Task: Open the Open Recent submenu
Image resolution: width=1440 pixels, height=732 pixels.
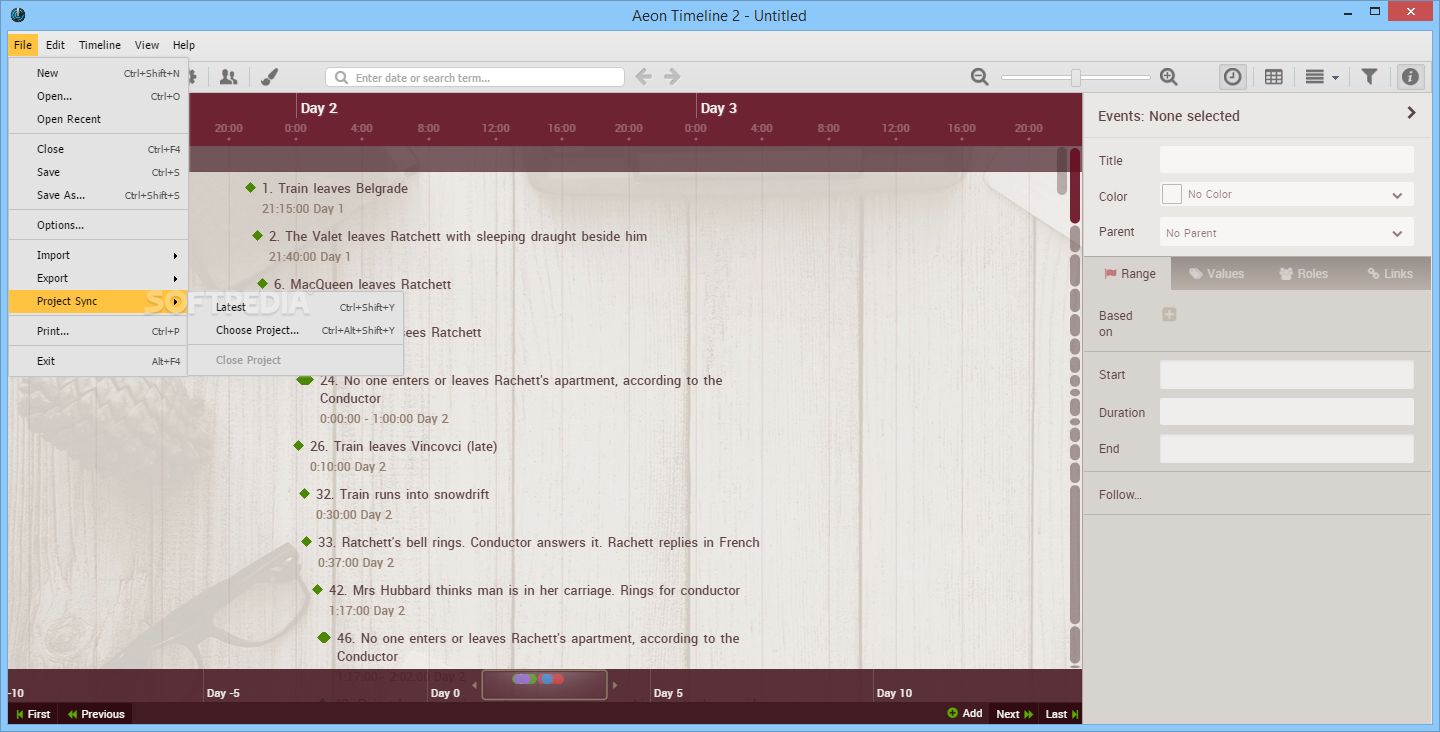Action: [98, 119]
